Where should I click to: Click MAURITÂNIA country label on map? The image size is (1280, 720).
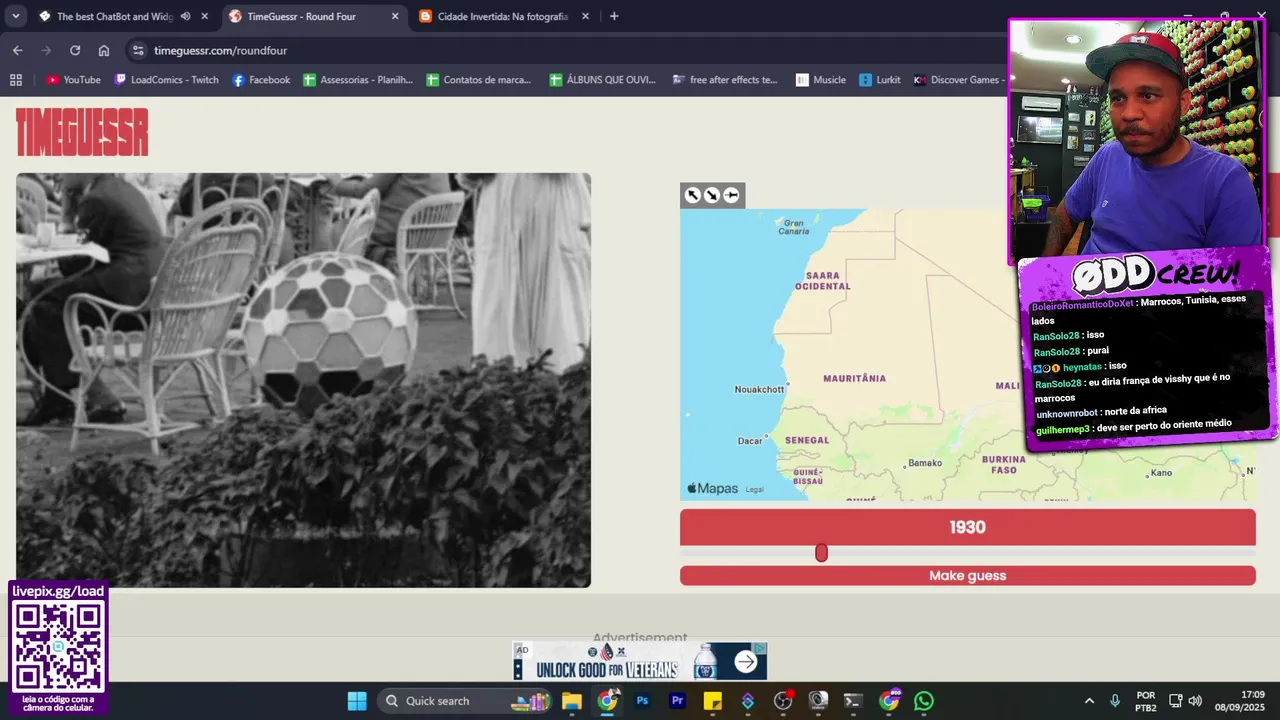click(x=854, y=379)
